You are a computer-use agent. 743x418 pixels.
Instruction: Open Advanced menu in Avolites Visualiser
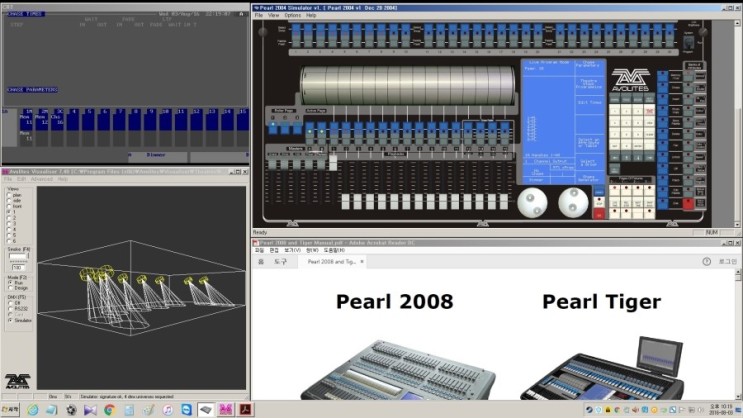[x=42, y=179]
